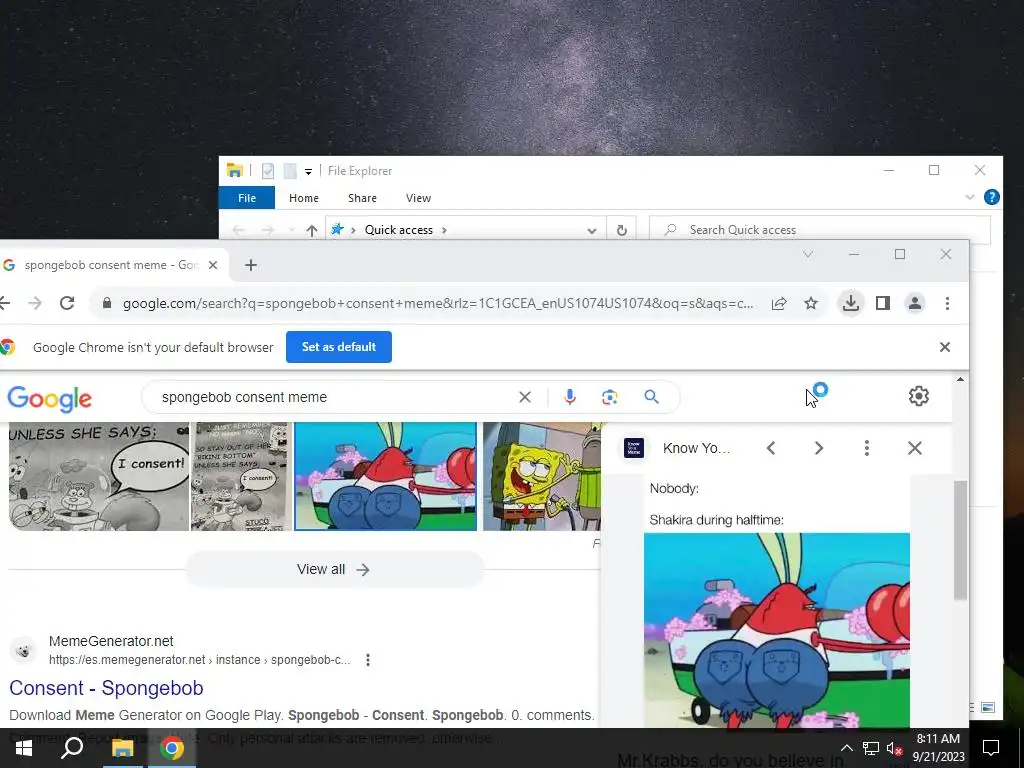
Task: Open Quick Access Toolbar customize dropdown
Action: coord(308,172)
